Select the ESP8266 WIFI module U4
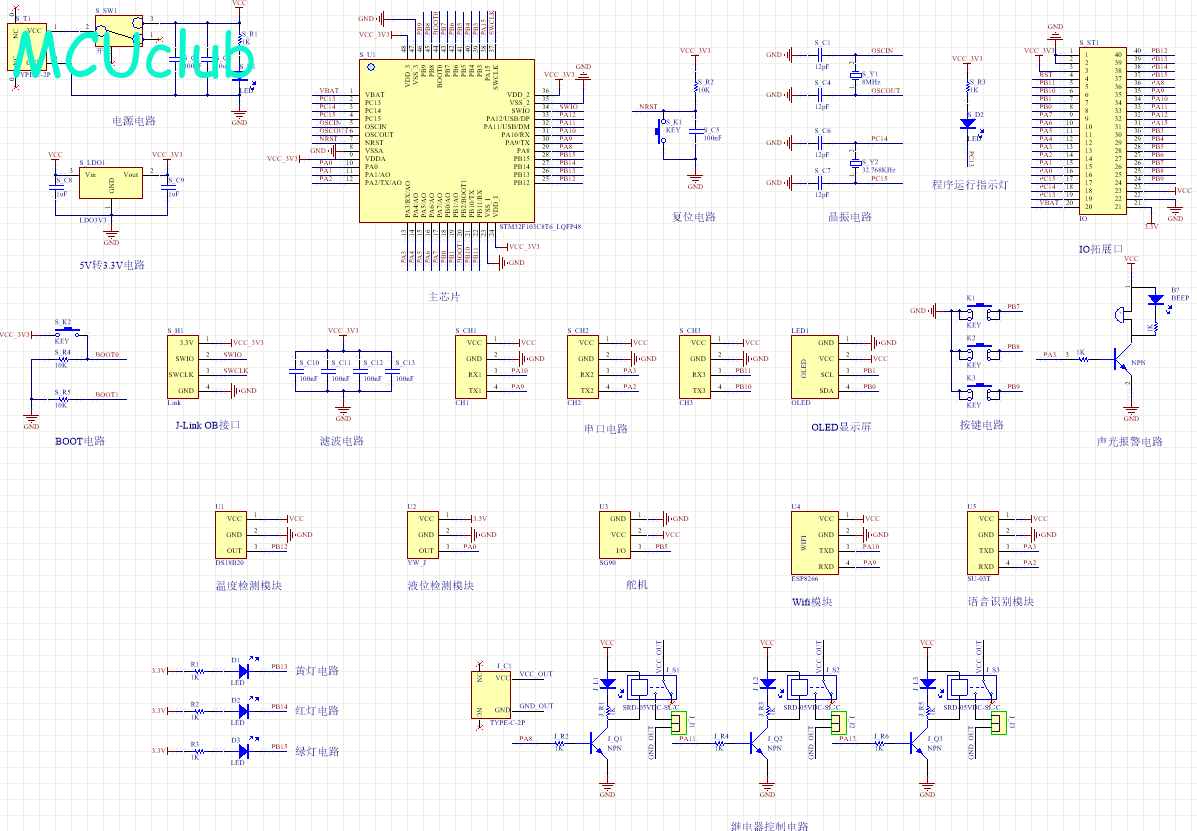This screenshot has width=1197, height=831. pyautogui.click(x=815, y=543)
